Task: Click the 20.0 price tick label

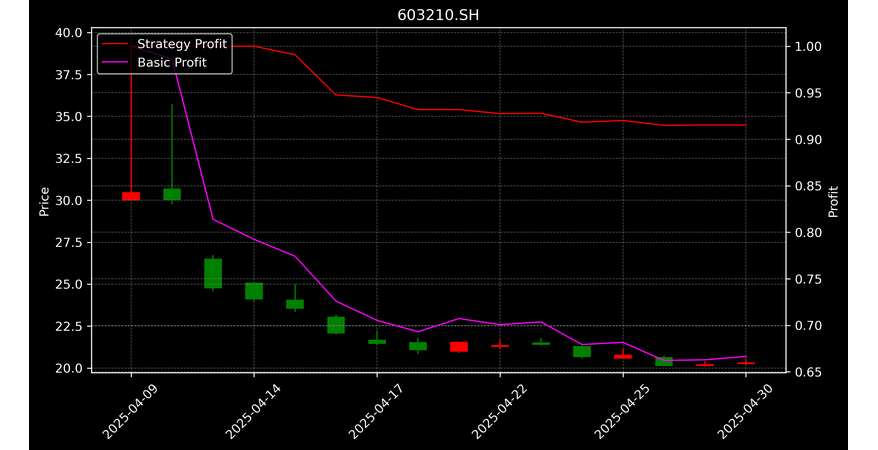Action: (69, 368)
